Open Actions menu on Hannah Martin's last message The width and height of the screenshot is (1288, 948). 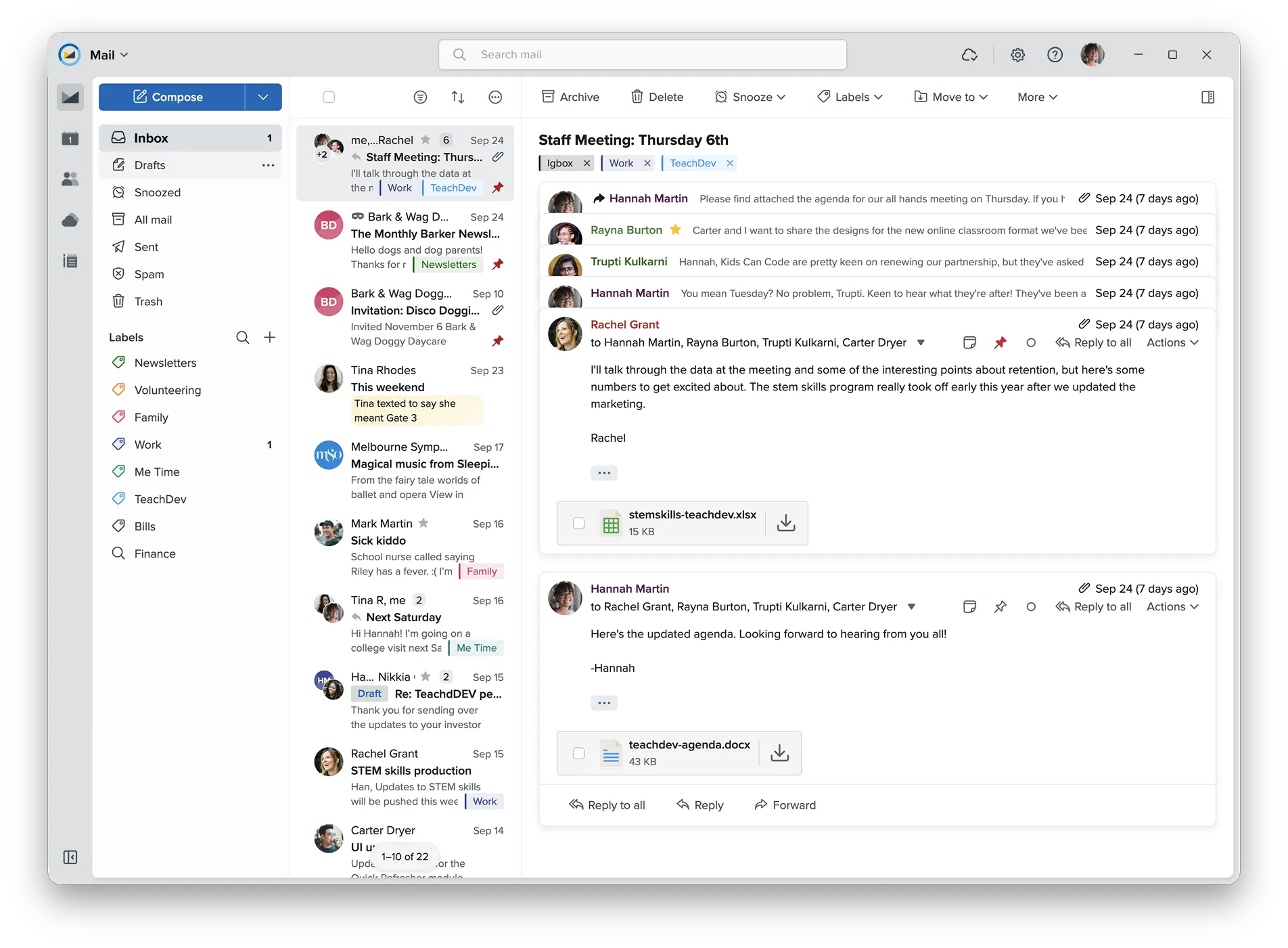coord(1172,607)
